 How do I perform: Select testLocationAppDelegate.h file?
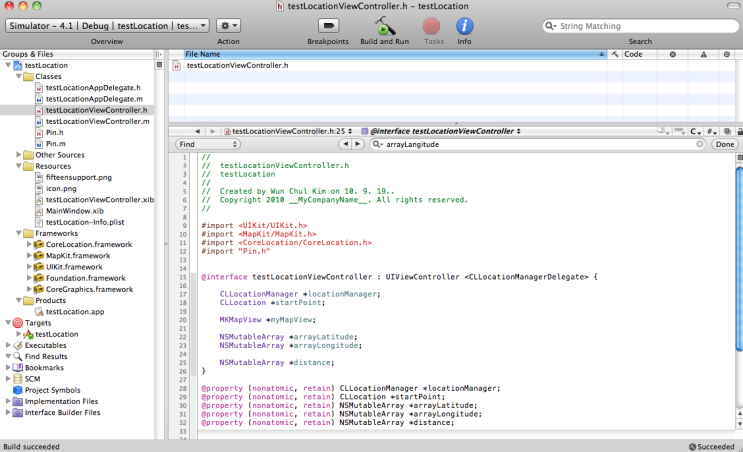93,88
